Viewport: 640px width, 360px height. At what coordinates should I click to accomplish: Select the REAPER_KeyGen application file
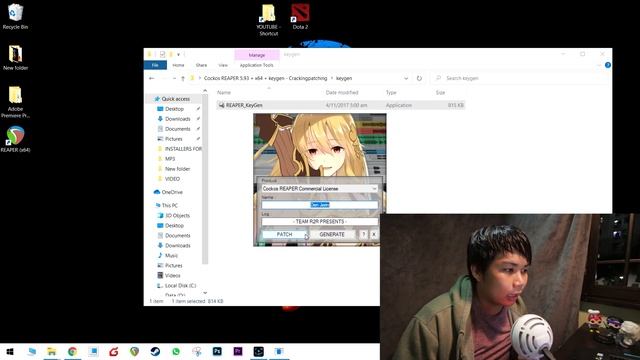341,105
